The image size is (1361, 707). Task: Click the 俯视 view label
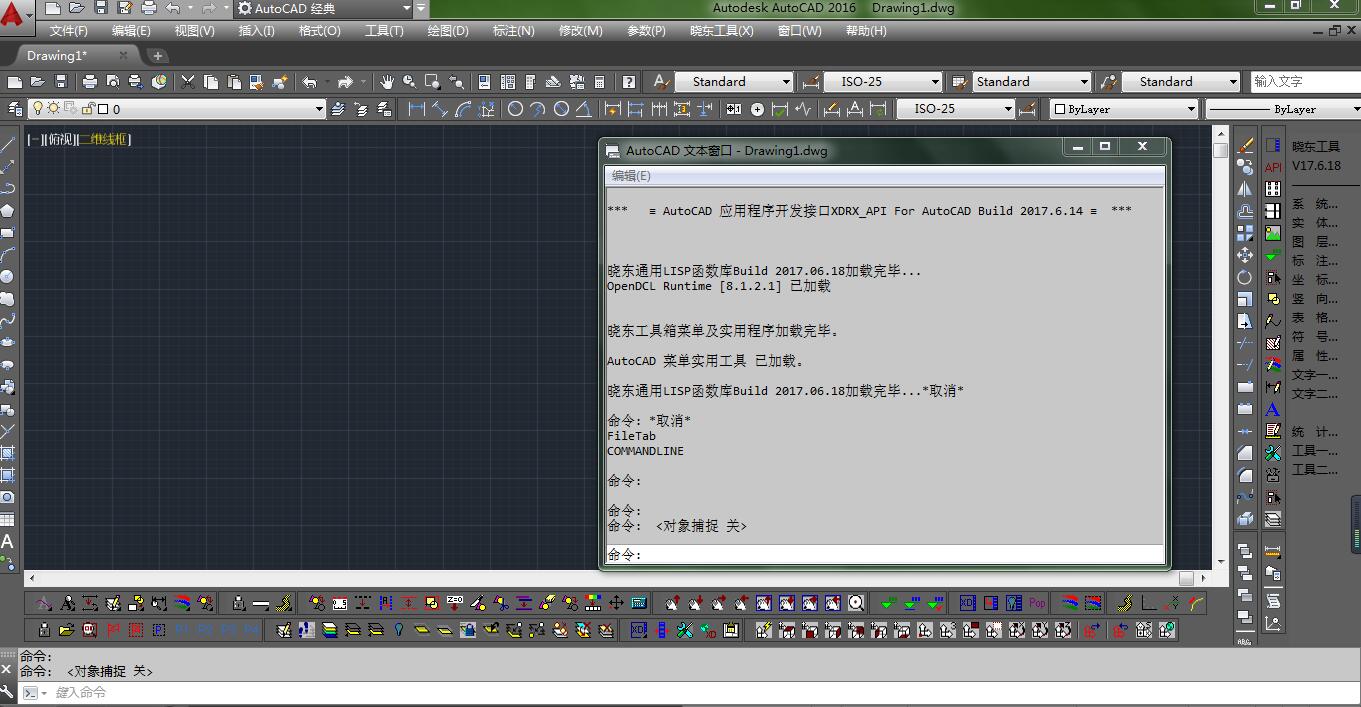(x=61, y=140)
